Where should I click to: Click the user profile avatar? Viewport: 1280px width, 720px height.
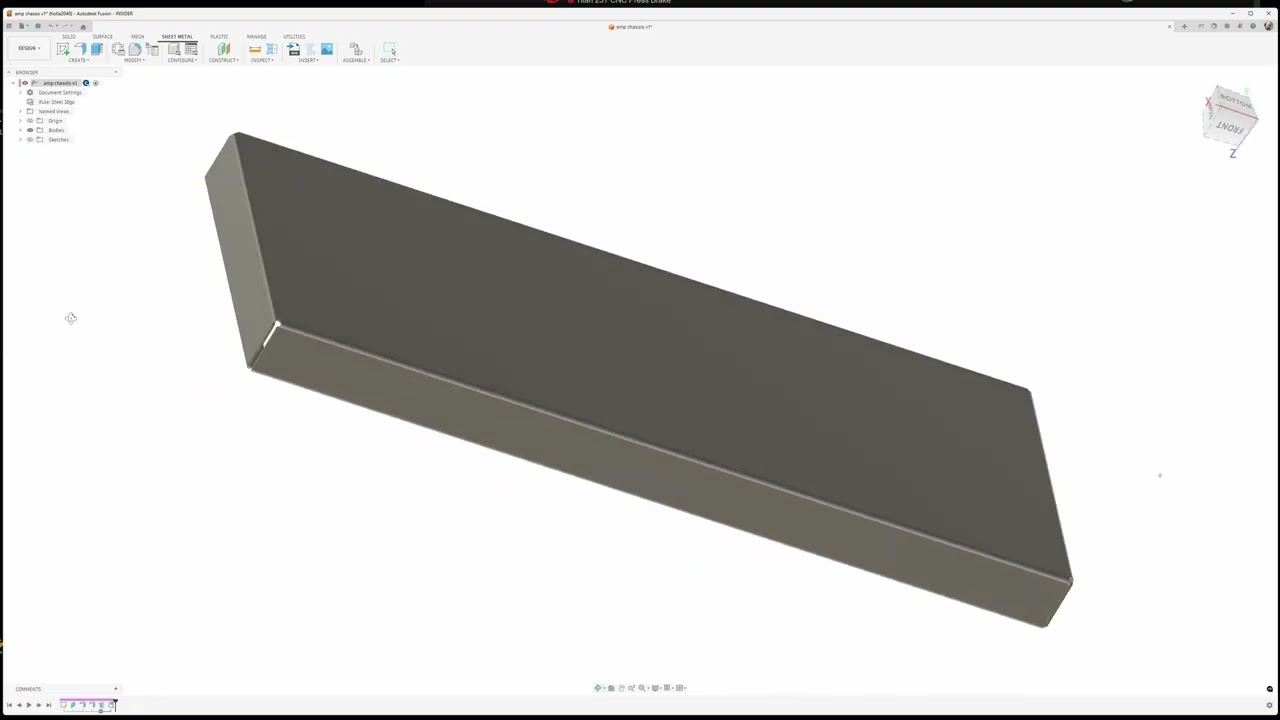1269,26
